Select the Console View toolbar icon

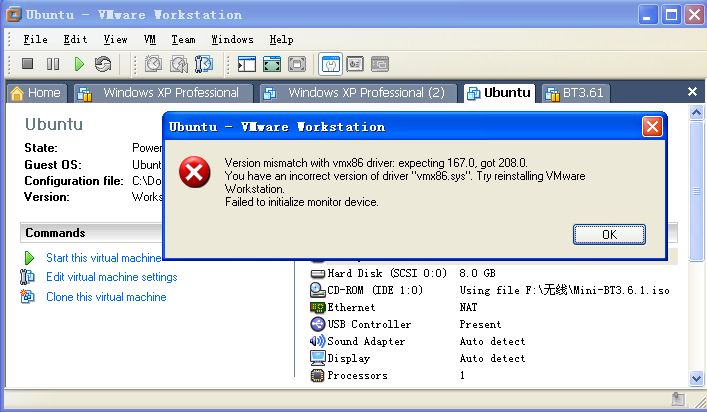coord(380,64)
